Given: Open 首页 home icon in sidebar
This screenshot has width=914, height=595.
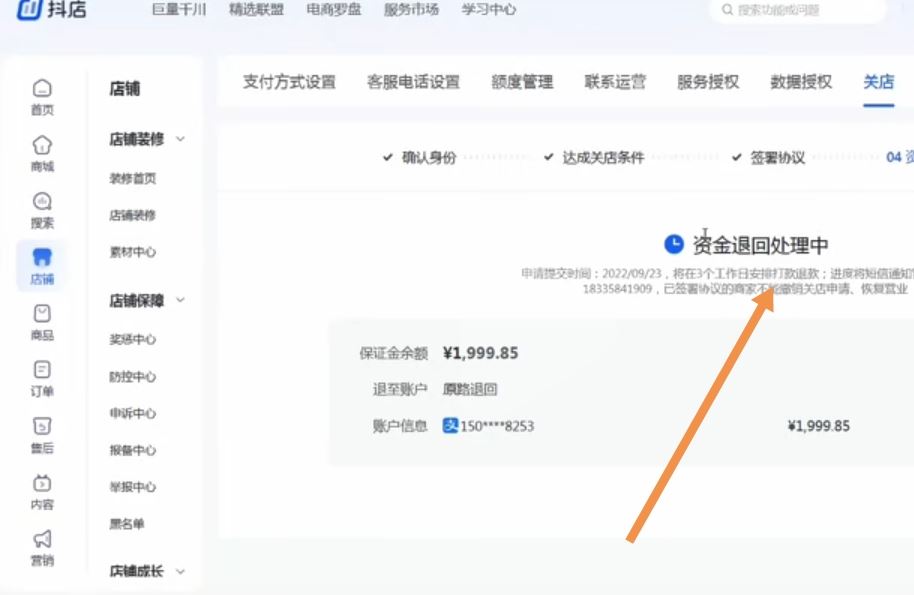Looking at the screenshot, I should coord(42,89).
